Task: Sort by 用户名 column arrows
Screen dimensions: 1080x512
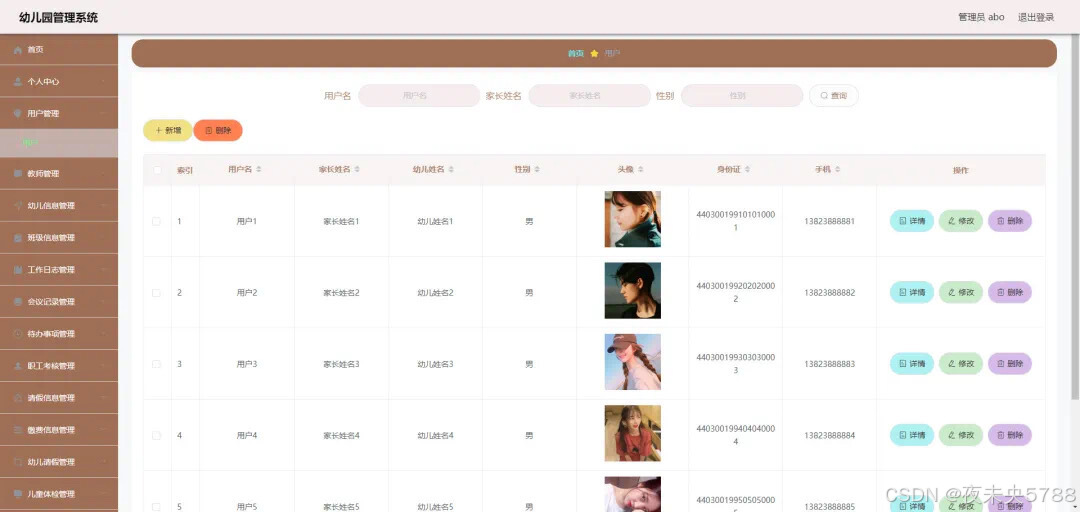Action: 258,170
